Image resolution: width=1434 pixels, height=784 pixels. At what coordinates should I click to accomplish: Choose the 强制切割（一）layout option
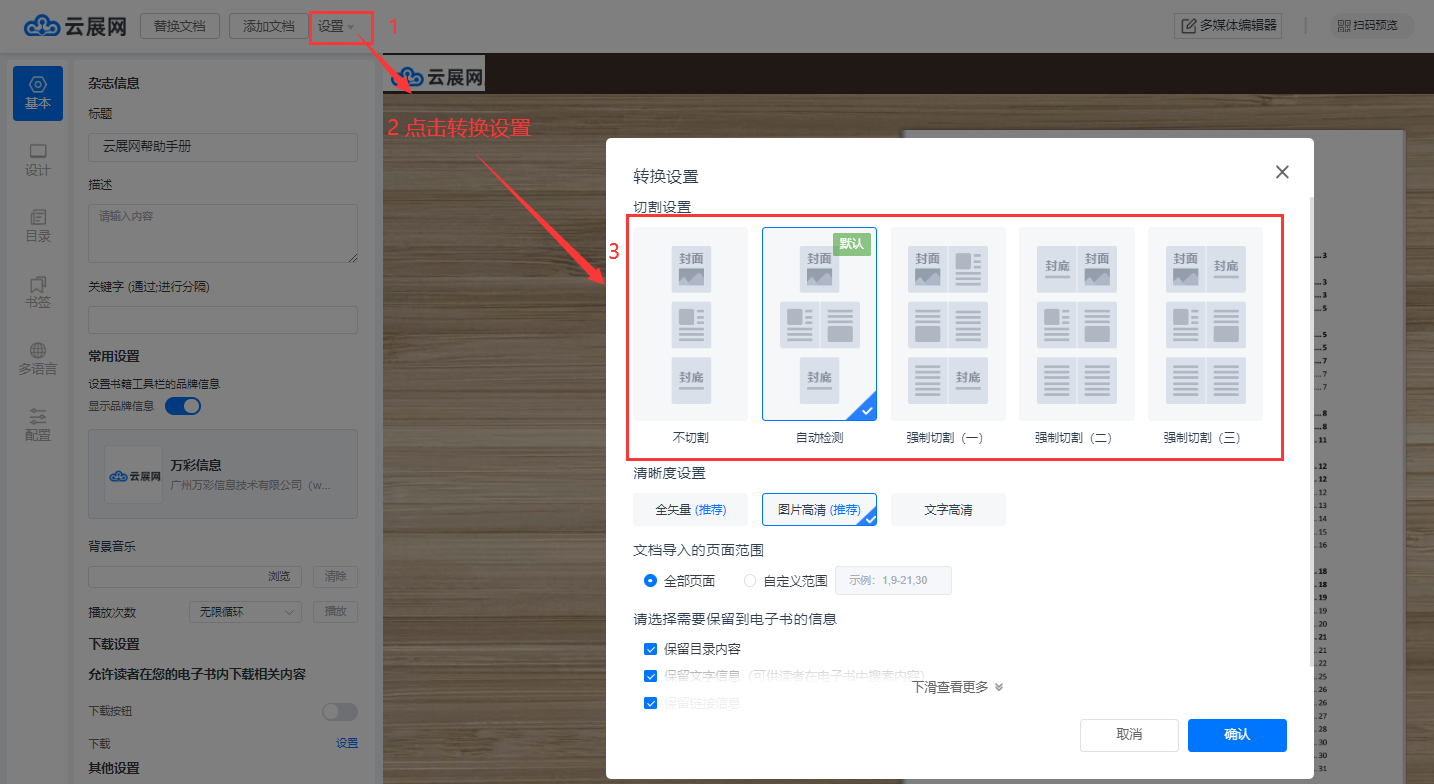pos(948,324)
